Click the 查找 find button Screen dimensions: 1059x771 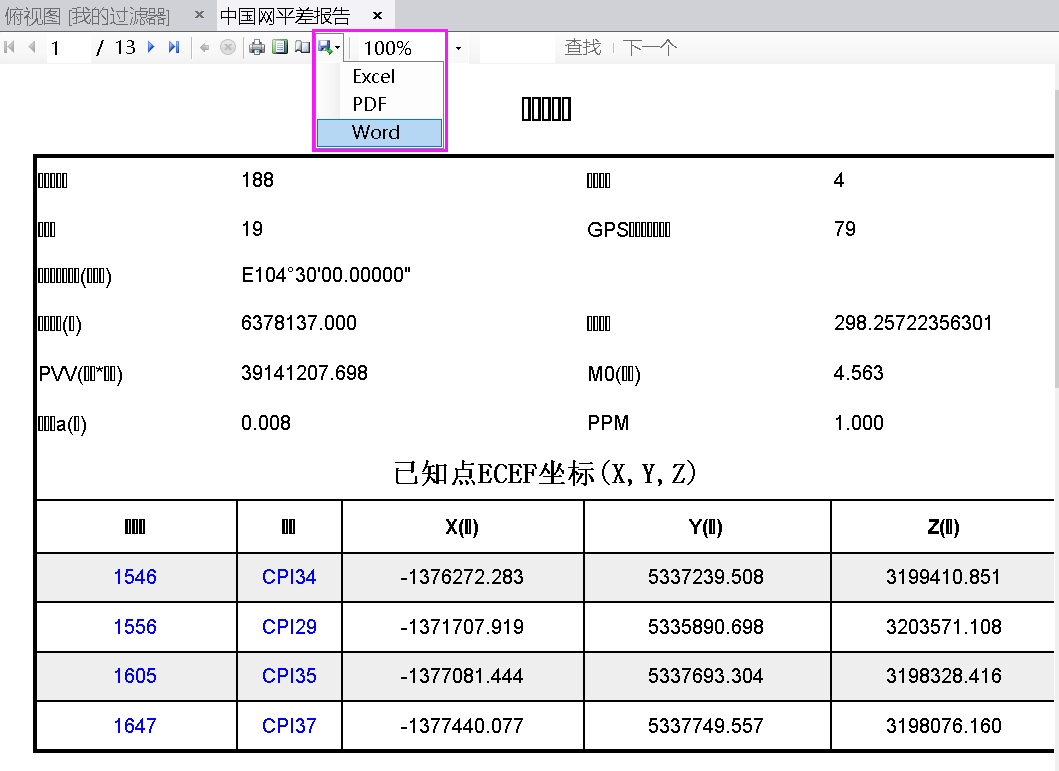(x=583, y=46)
